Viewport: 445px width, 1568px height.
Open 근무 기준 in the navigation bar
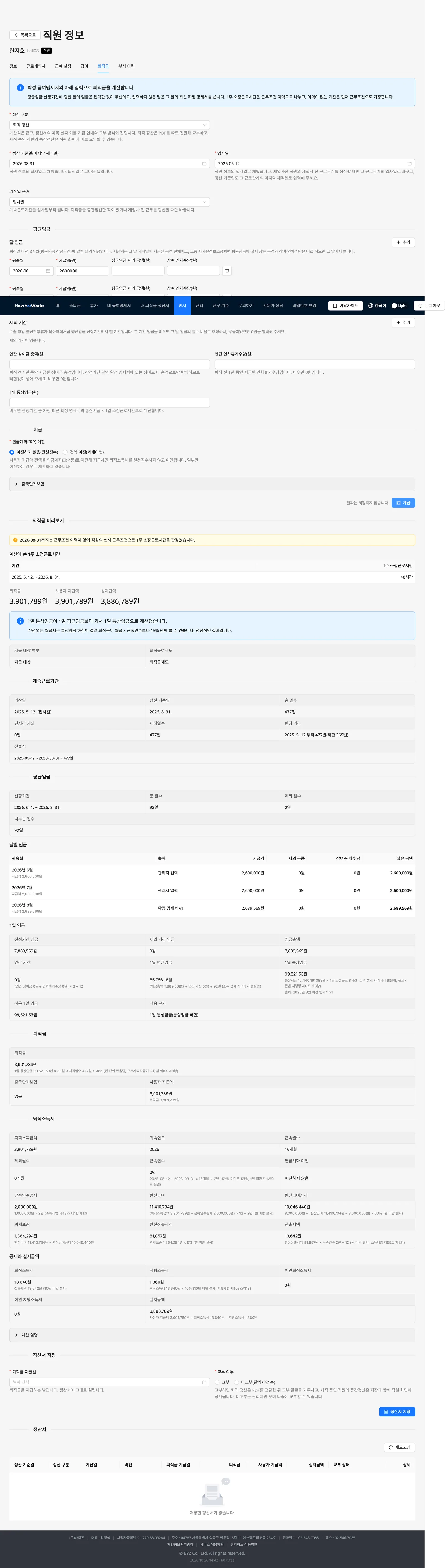click(x=220, y=306)
